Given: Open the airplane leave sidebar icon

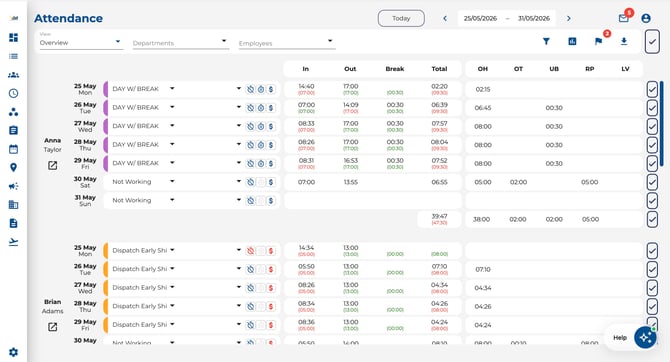Looking at the screenshot, I should coord(13,242).
